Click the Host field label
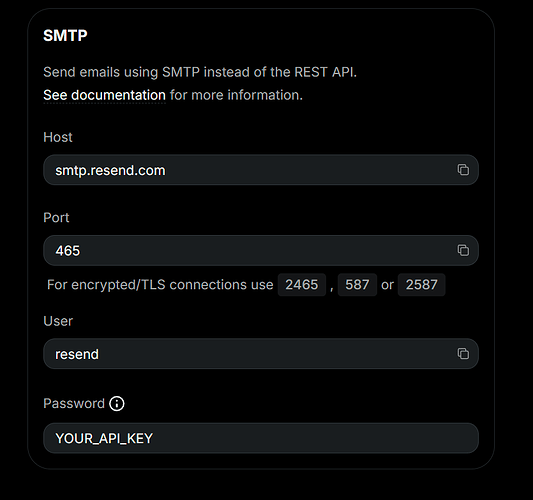533x500 pixels. click(x=58, y=137)
